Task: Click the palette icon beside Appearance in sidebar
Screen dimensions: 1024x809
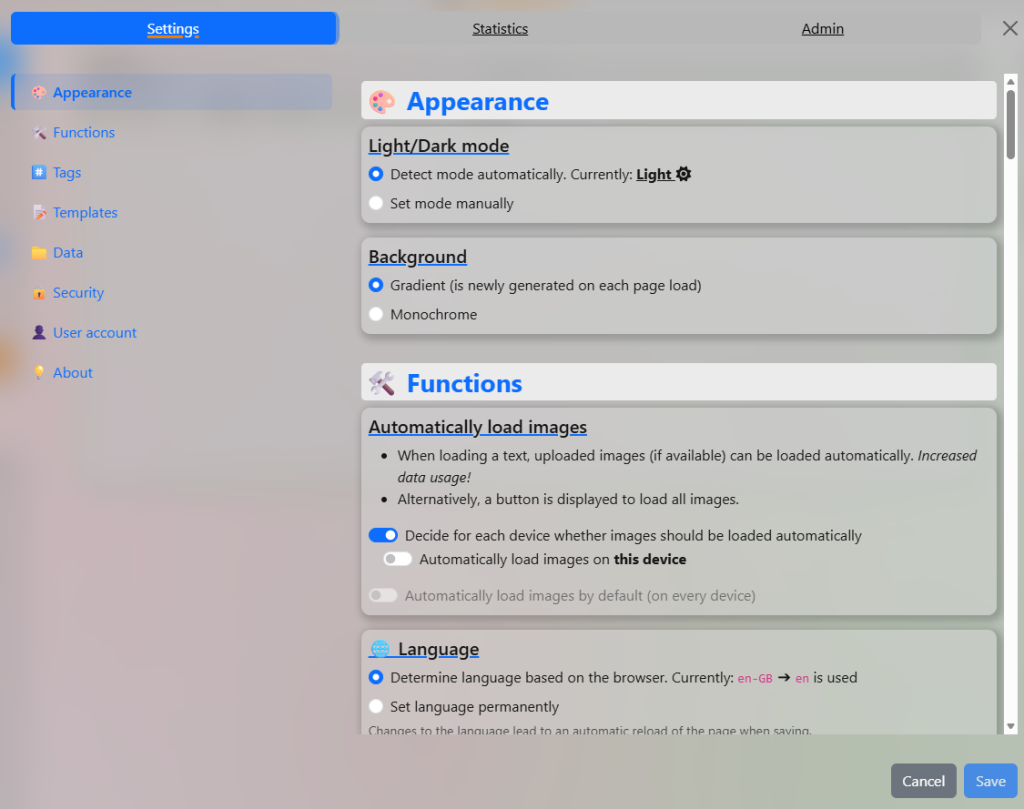Action: tap(39, 93)
